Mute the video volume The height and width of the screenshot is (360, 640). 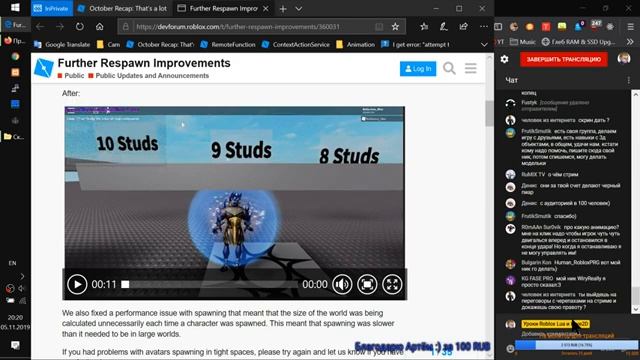342,284
